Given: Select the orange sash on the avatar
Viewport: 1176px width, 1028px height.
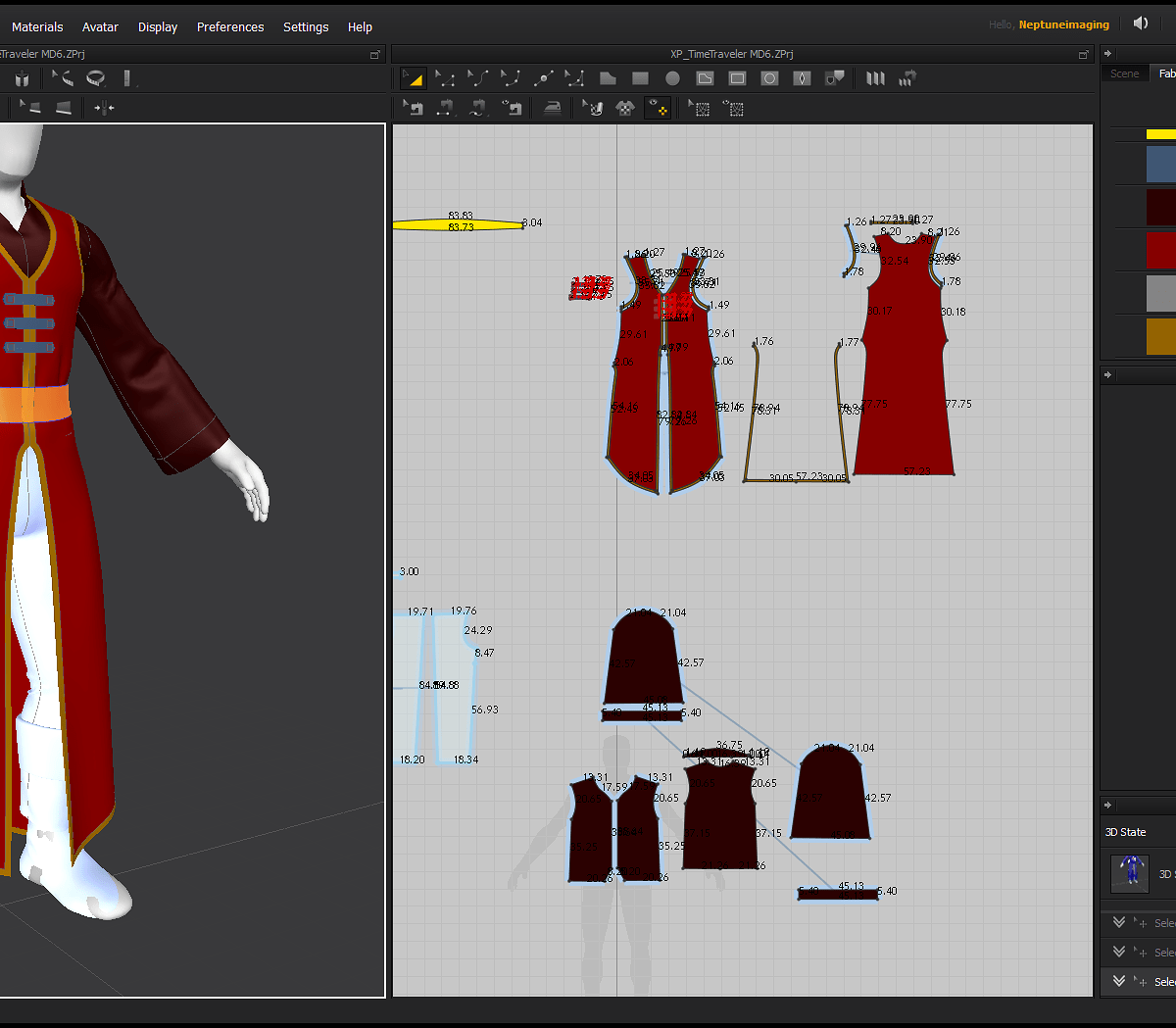Looking at the screenshot, I should coord(34,403).
